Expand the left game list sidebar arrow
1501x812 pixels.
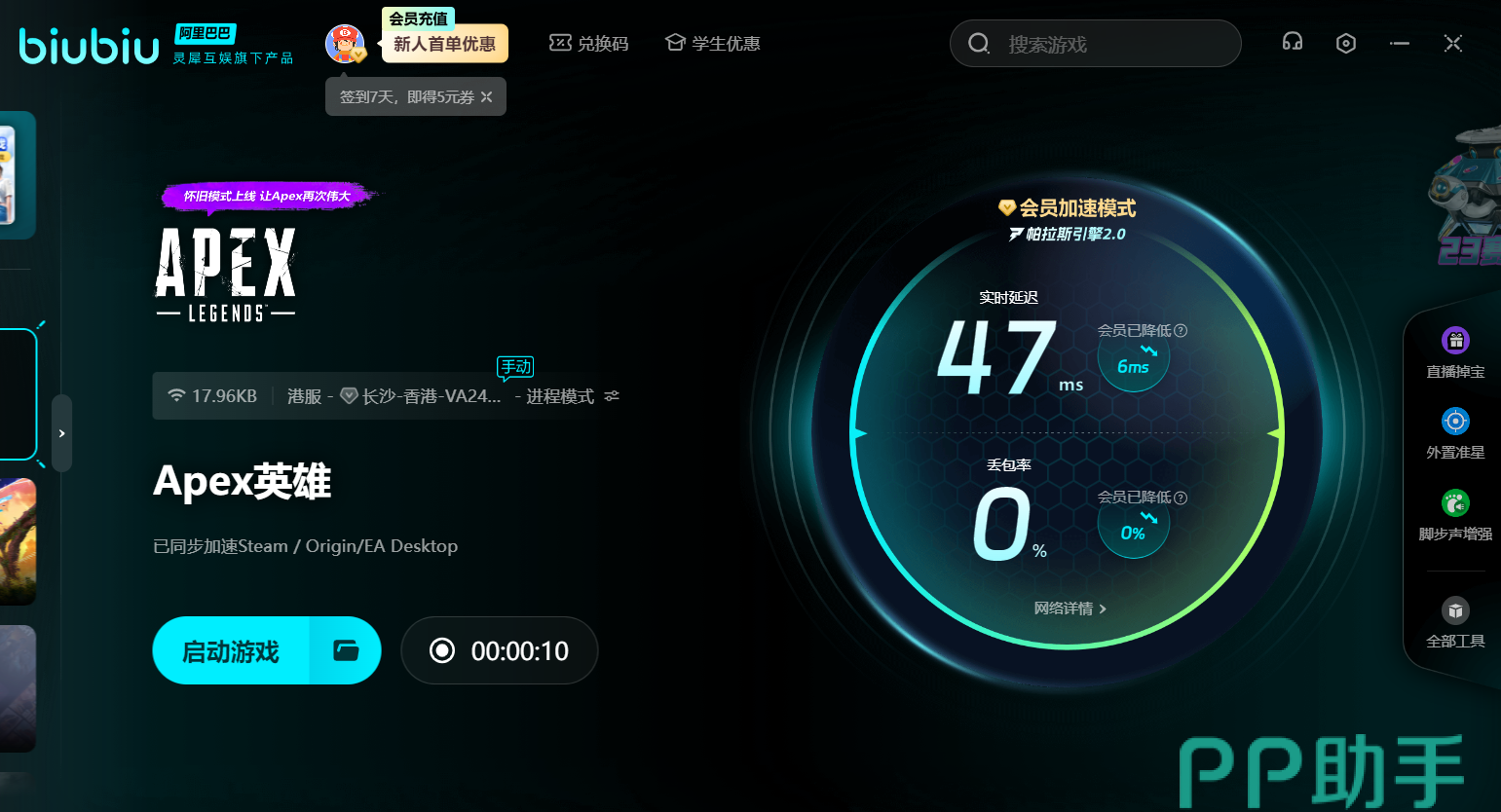coord(61,433)
